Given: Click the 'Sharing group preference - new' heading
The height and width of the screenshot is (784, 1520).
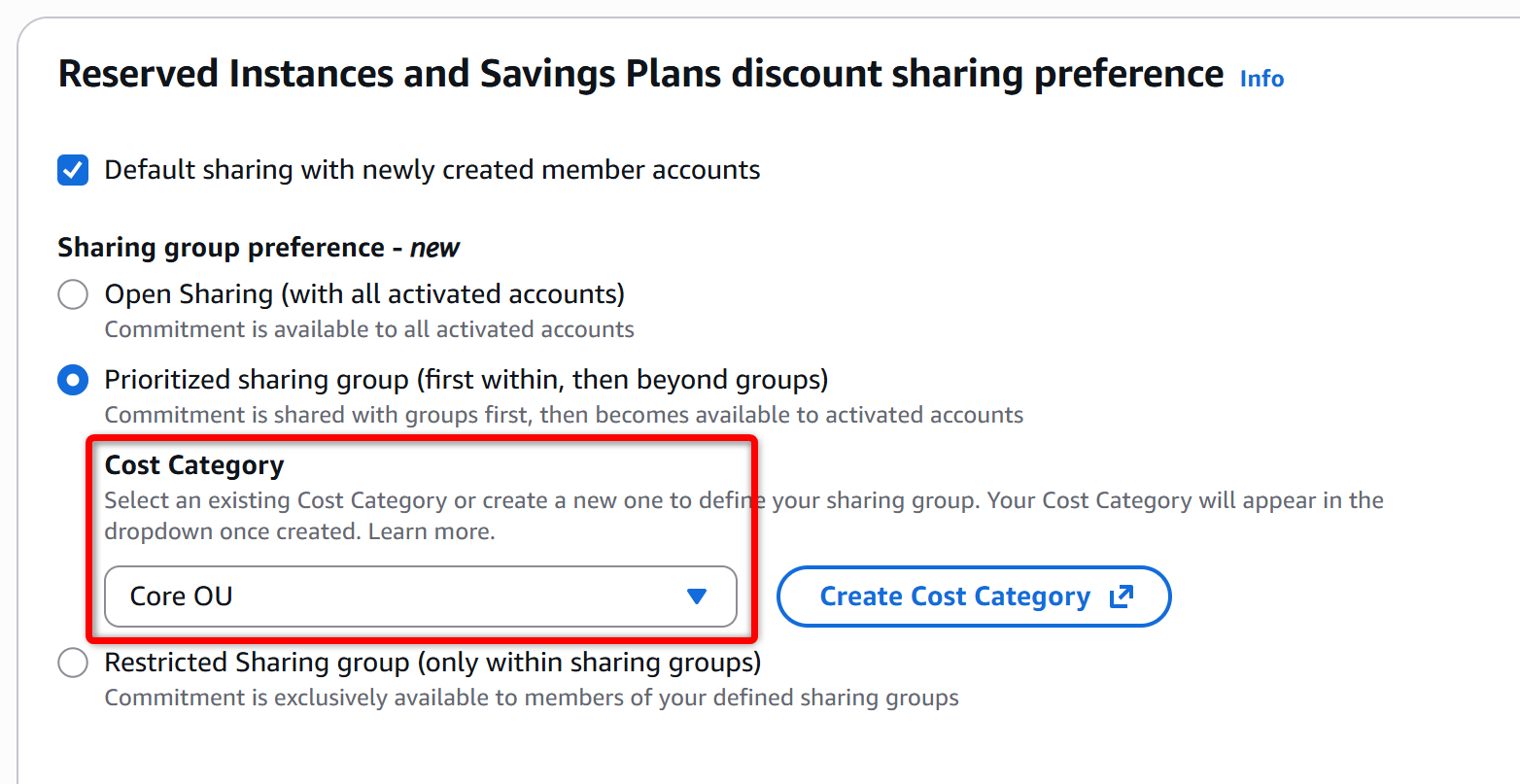Looking at the screenshot, I should (259, 248).
